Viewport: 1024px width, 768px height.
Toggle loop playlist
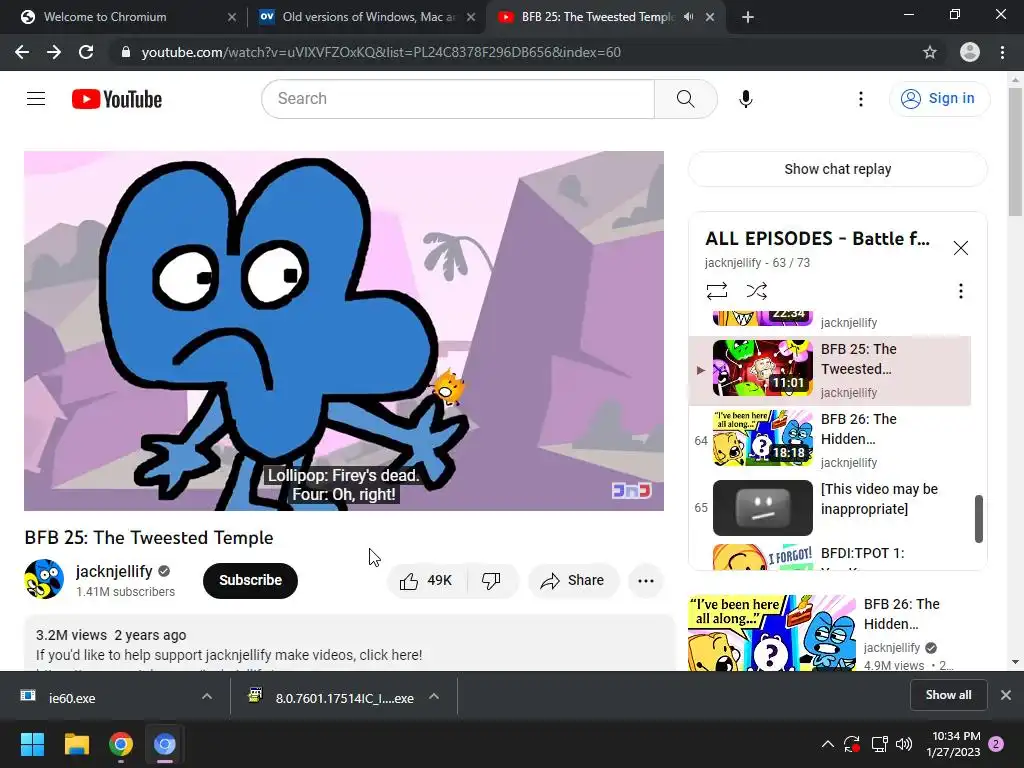pos(716,291)
